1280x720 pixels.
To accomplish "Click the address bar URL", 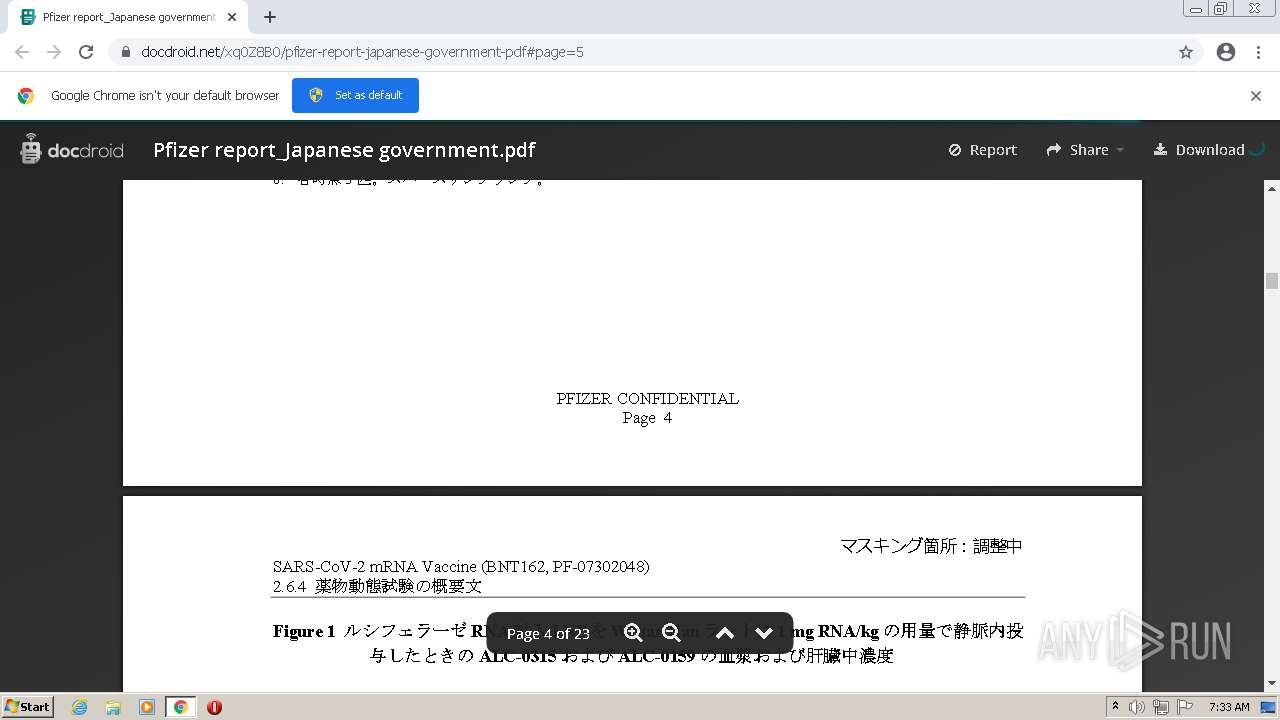I will point(362,52).
